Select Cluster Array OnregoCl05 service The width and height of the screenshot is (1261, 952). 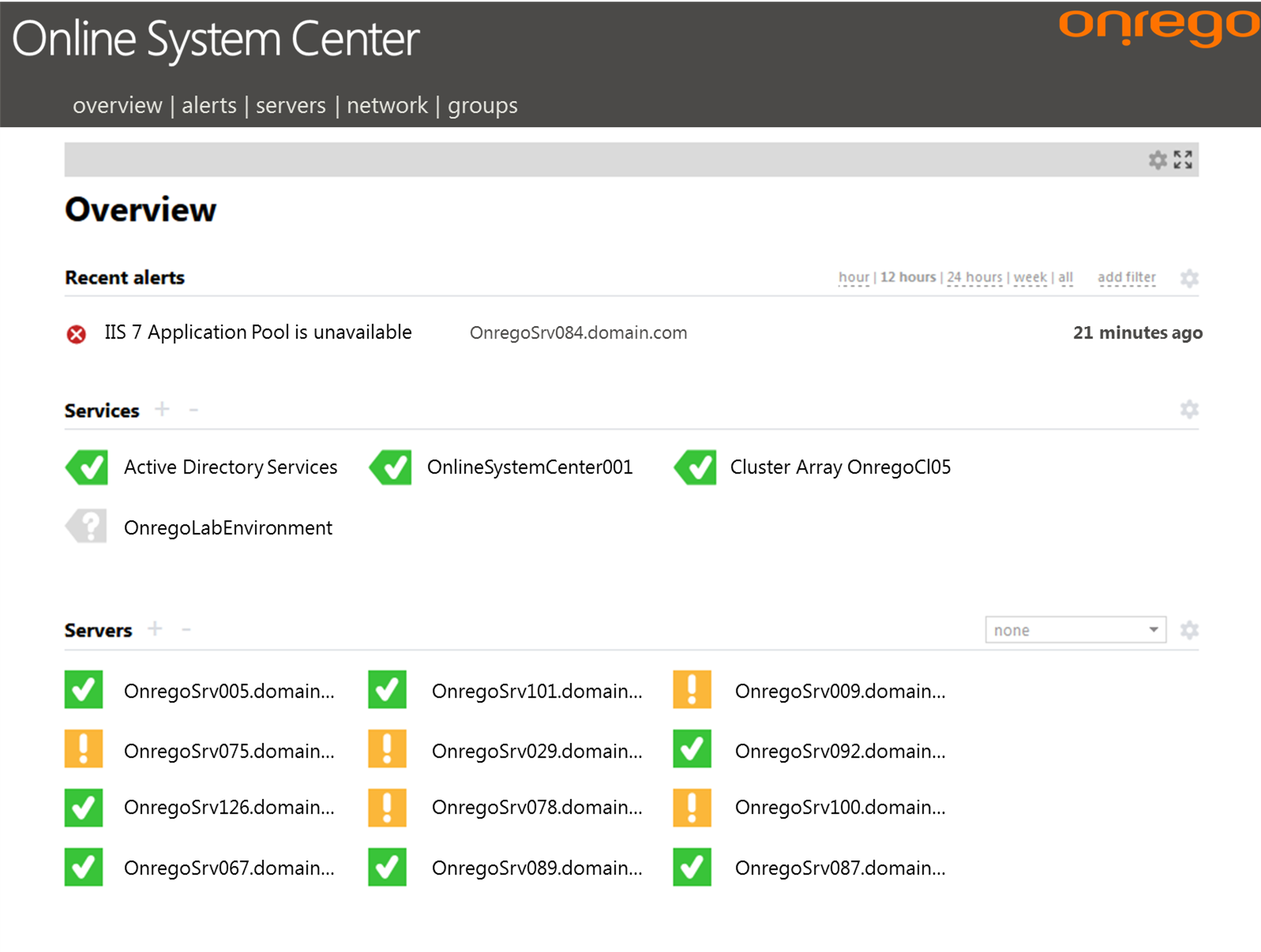point(839,467)
